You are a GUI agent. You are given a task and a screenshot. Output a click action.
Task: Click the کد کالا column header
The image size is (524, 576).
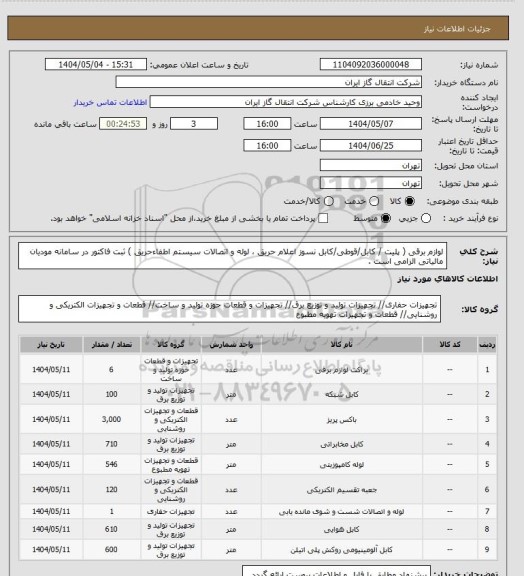click(x=450, y=345)
